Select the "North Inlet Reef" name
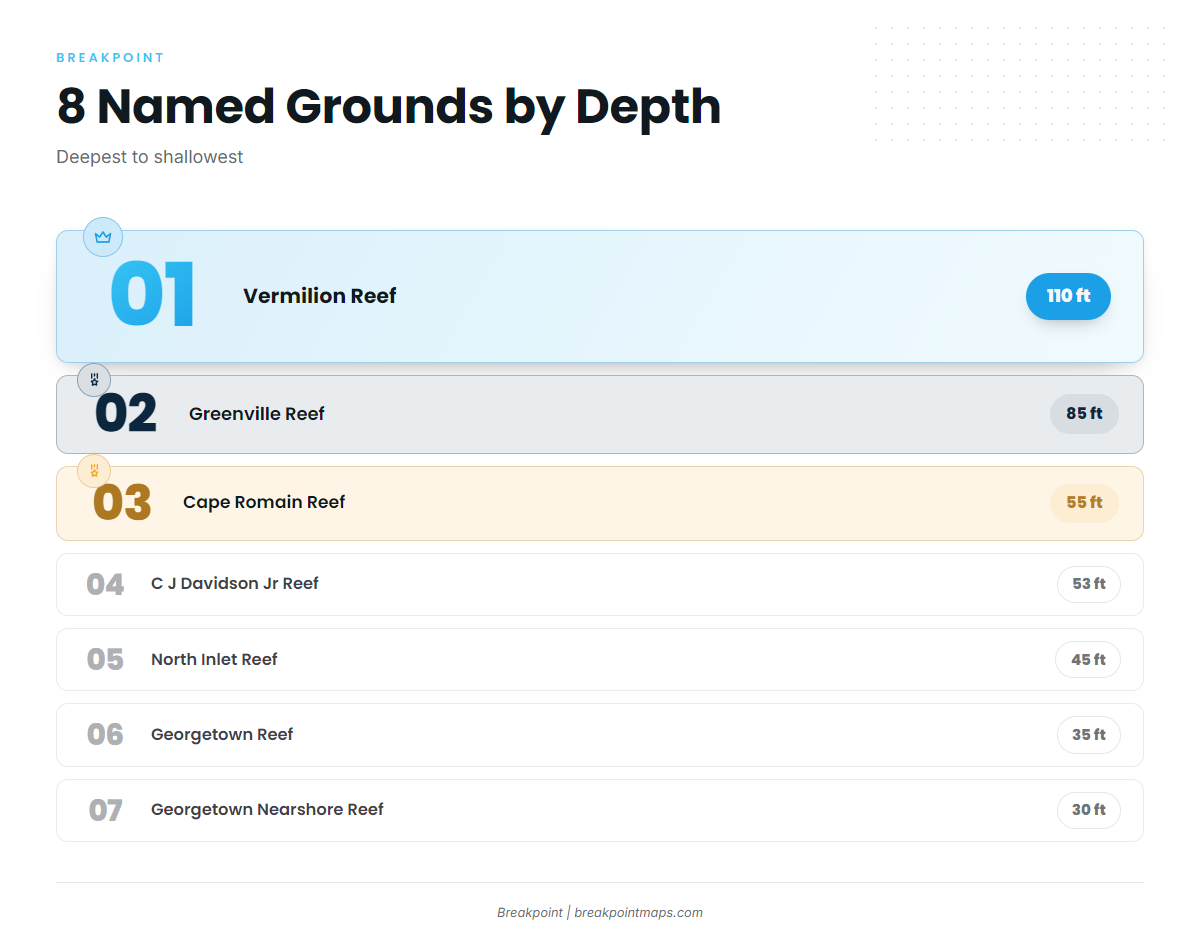The image size is (1200, 946). click(214, 660)
